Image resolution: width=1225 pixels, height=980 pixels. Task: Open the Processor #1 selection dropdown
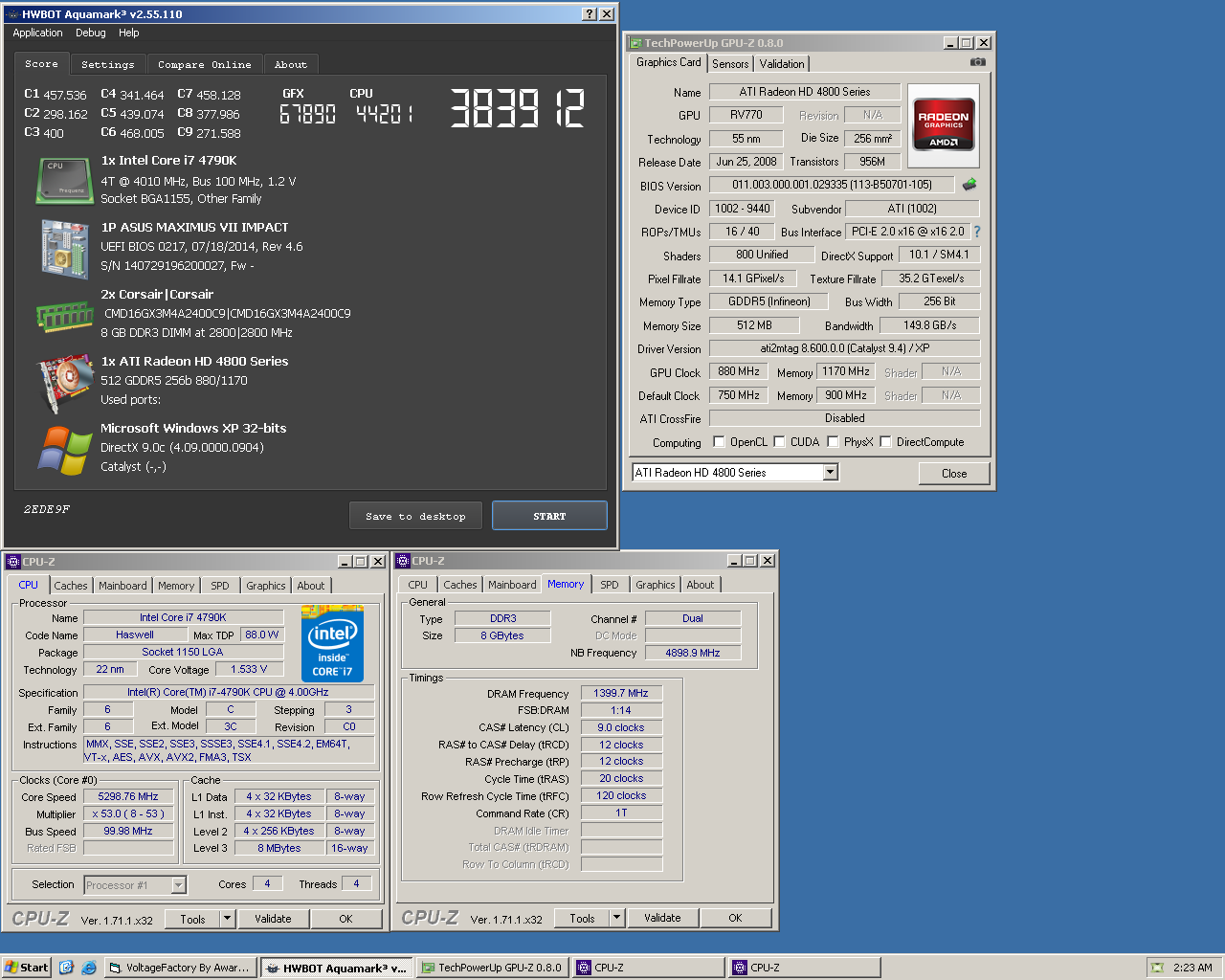178,885
